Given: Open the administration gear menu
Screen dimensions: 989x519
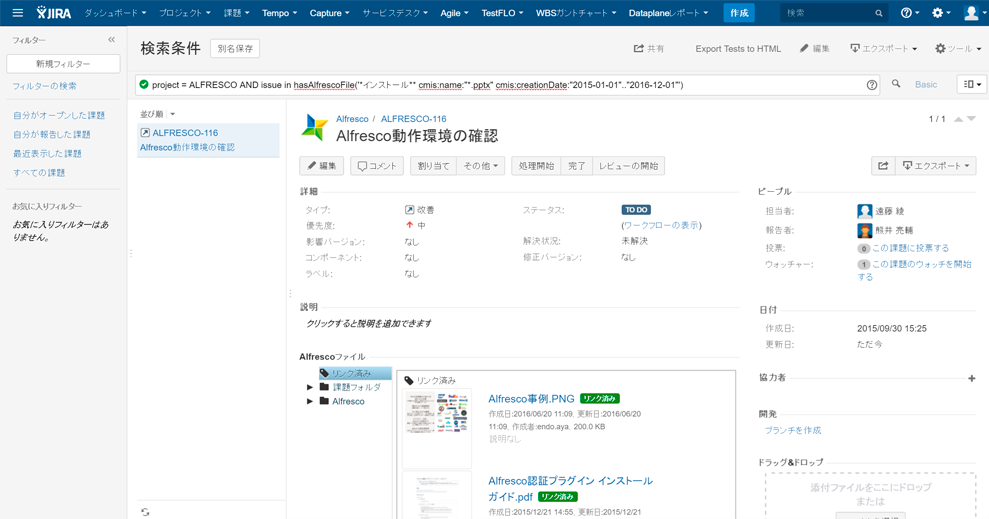Looking at the screenshot, I should 941,13.
